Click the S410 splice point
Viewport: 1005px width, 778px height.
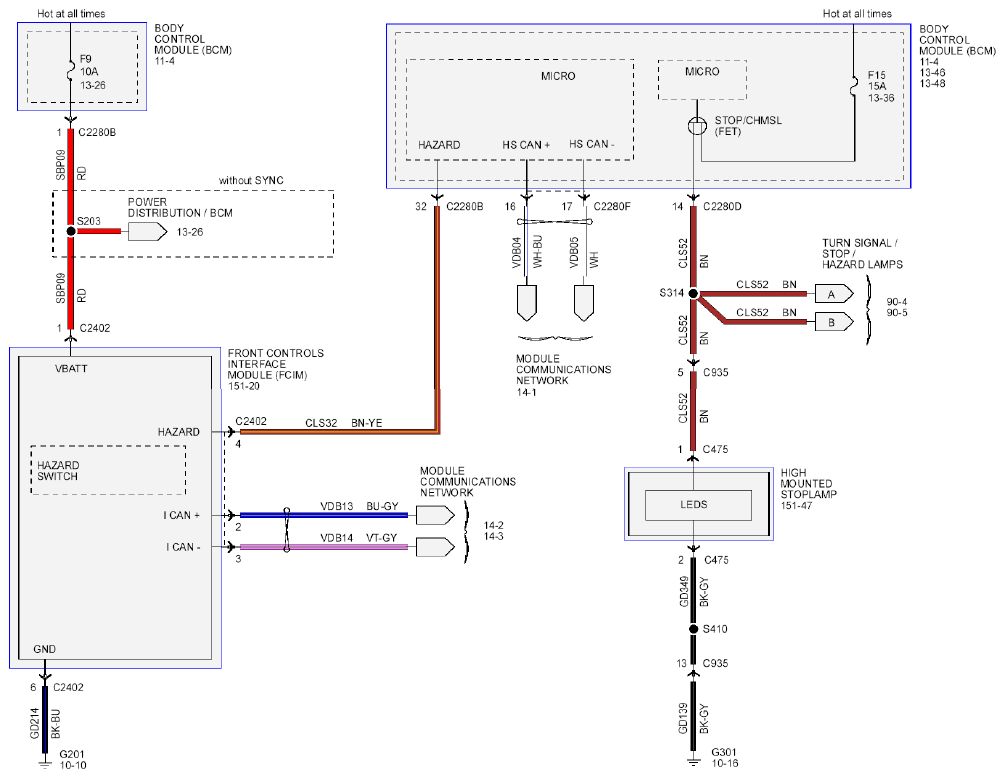[x=693, y=629]
